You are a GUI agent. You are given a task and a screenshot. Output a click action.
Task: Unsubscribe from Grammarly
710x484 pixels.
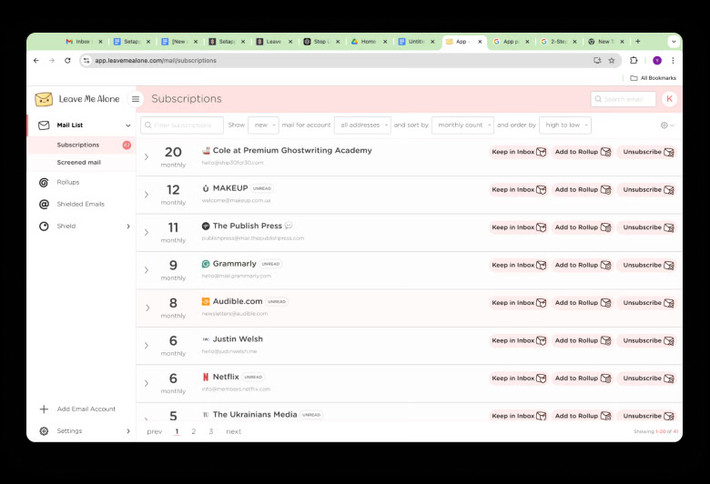coord(648,265)
